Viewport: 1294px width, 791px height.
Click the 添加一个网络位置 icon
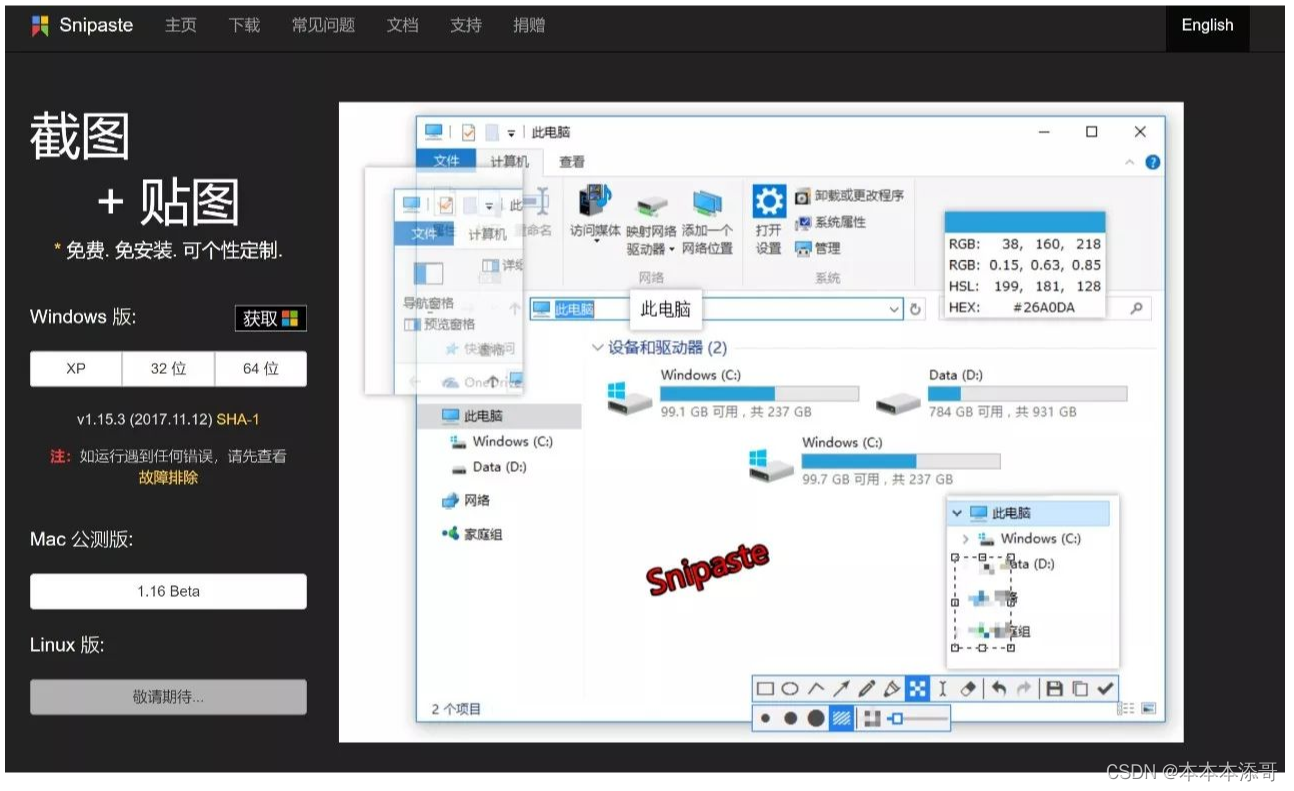(708, 205)
